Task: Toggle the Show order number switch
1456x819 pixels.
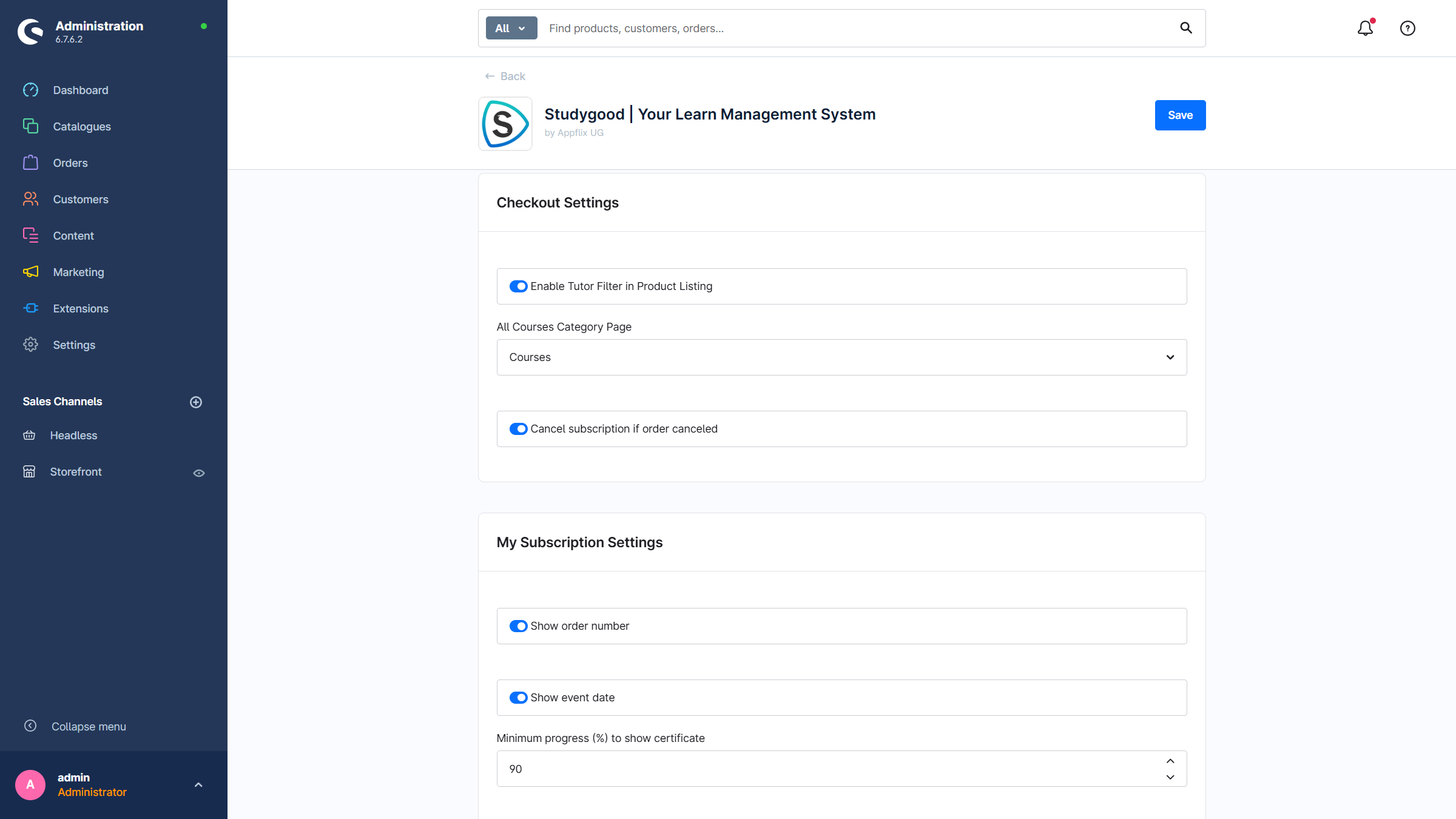Action: tap(518, 626)
